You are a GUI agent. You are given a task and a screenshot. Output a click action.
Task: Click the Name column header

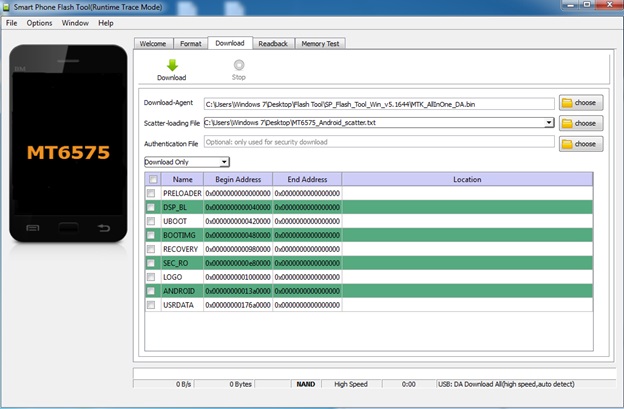(x=183, y=179)
